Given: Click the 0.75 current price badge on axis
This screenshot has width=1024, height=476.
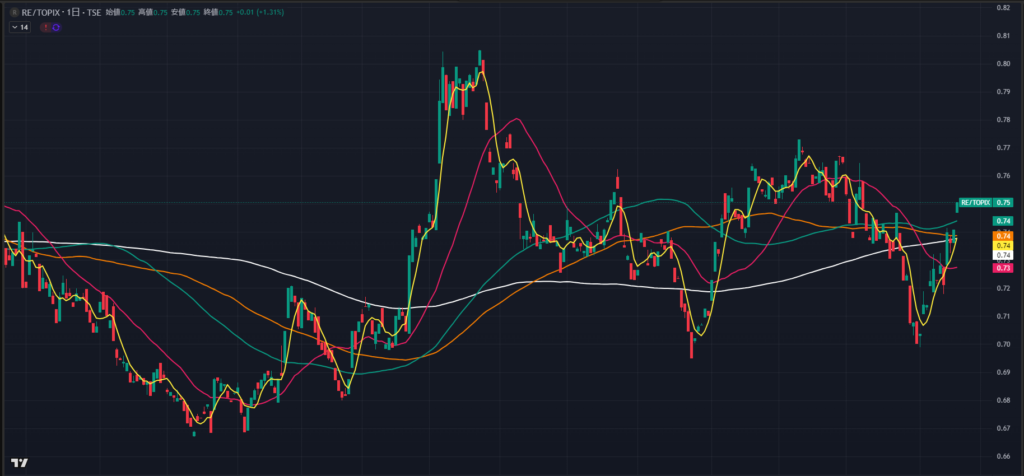Looking at the screenshot, I should tap(1004, 202).
